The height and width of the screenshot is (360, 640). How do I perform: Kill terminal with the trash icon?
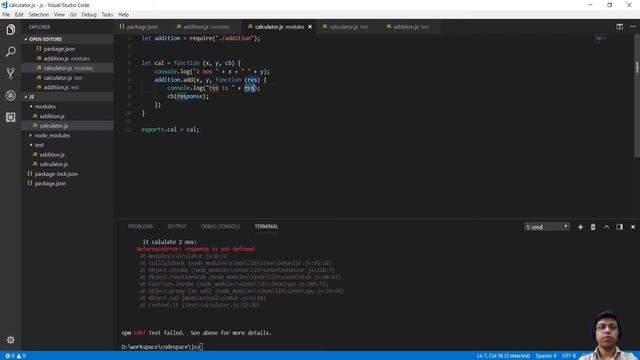point(593,227)
